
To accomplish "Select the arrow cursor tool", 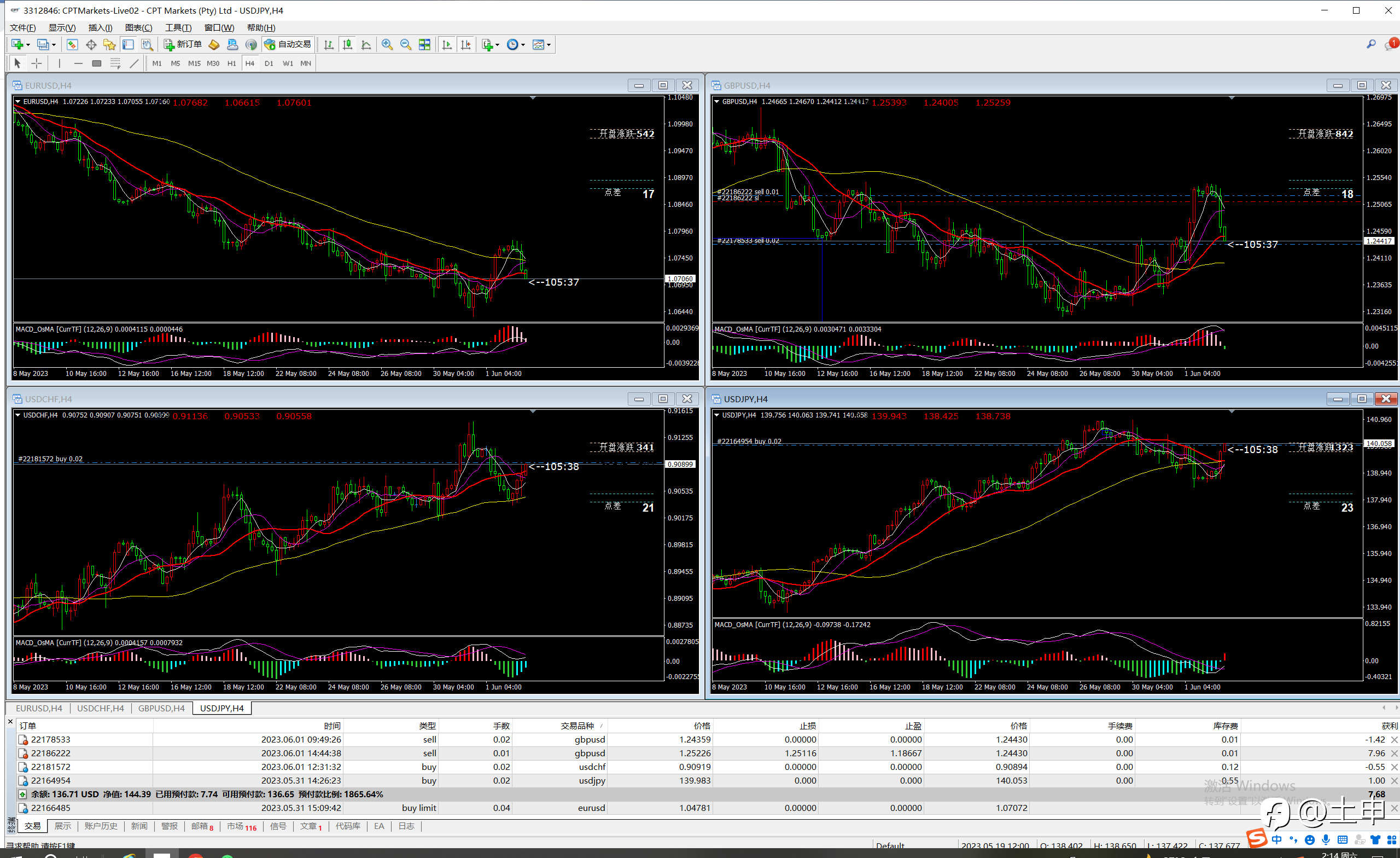I will click(x=17, y=63).
